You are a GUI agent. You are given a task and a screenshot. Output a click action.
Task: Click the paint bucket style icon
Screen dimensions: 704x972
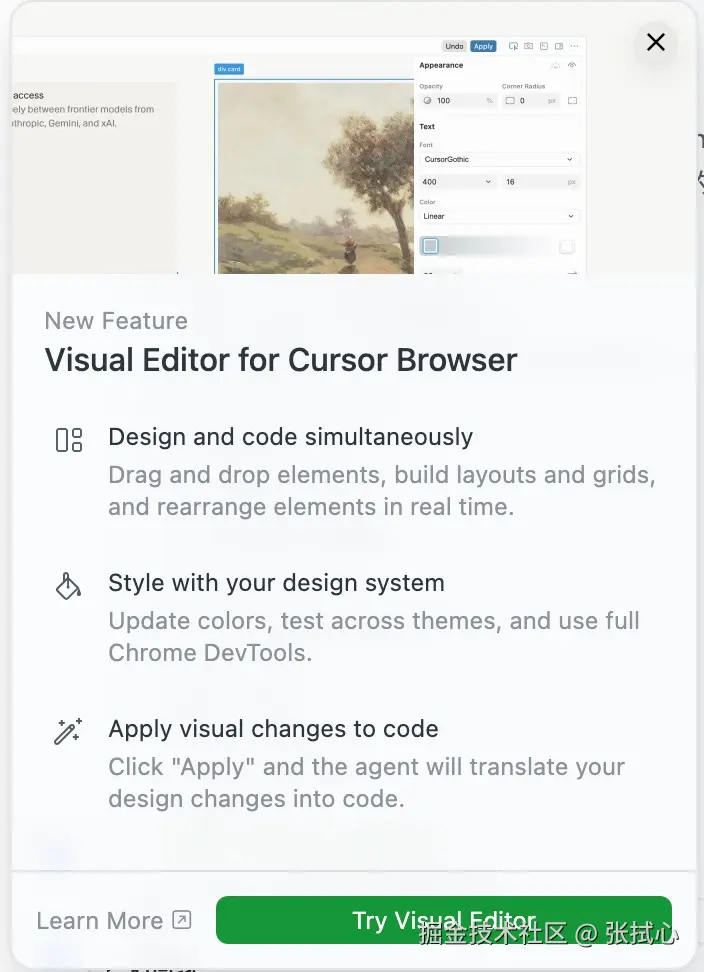tap(67, 585)
